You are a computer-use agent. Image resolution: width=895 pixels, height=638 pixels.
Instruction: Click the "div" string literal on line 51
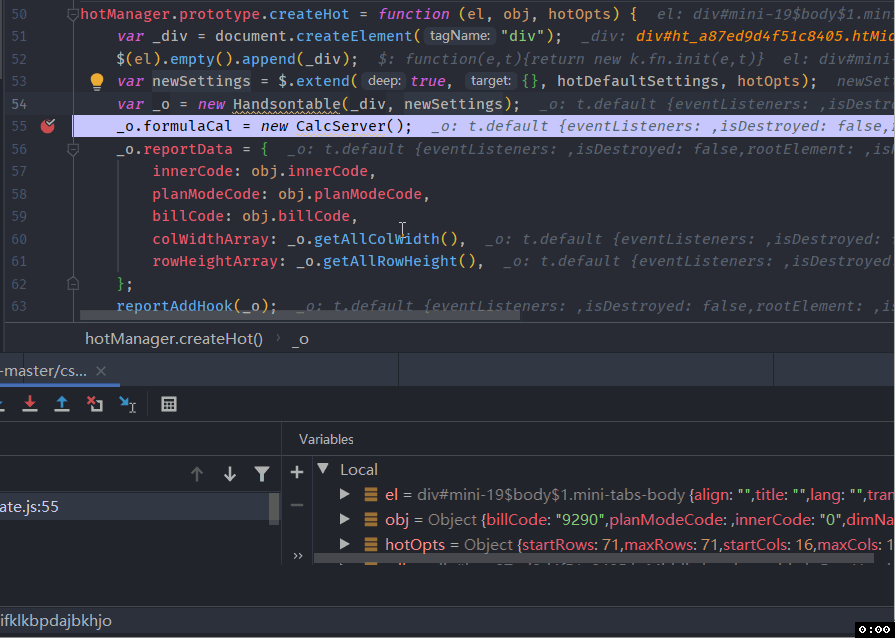pos(523,37)
